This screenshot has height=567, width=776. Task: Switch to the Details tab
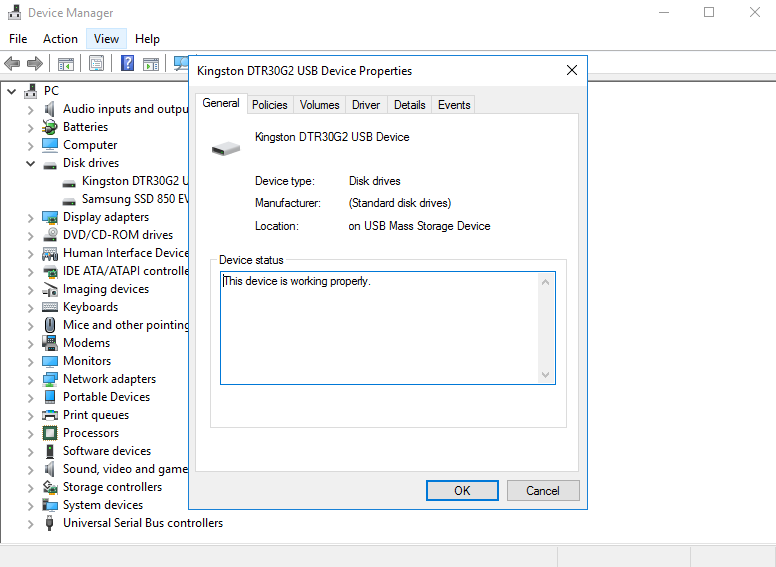(x=410, y=105)
